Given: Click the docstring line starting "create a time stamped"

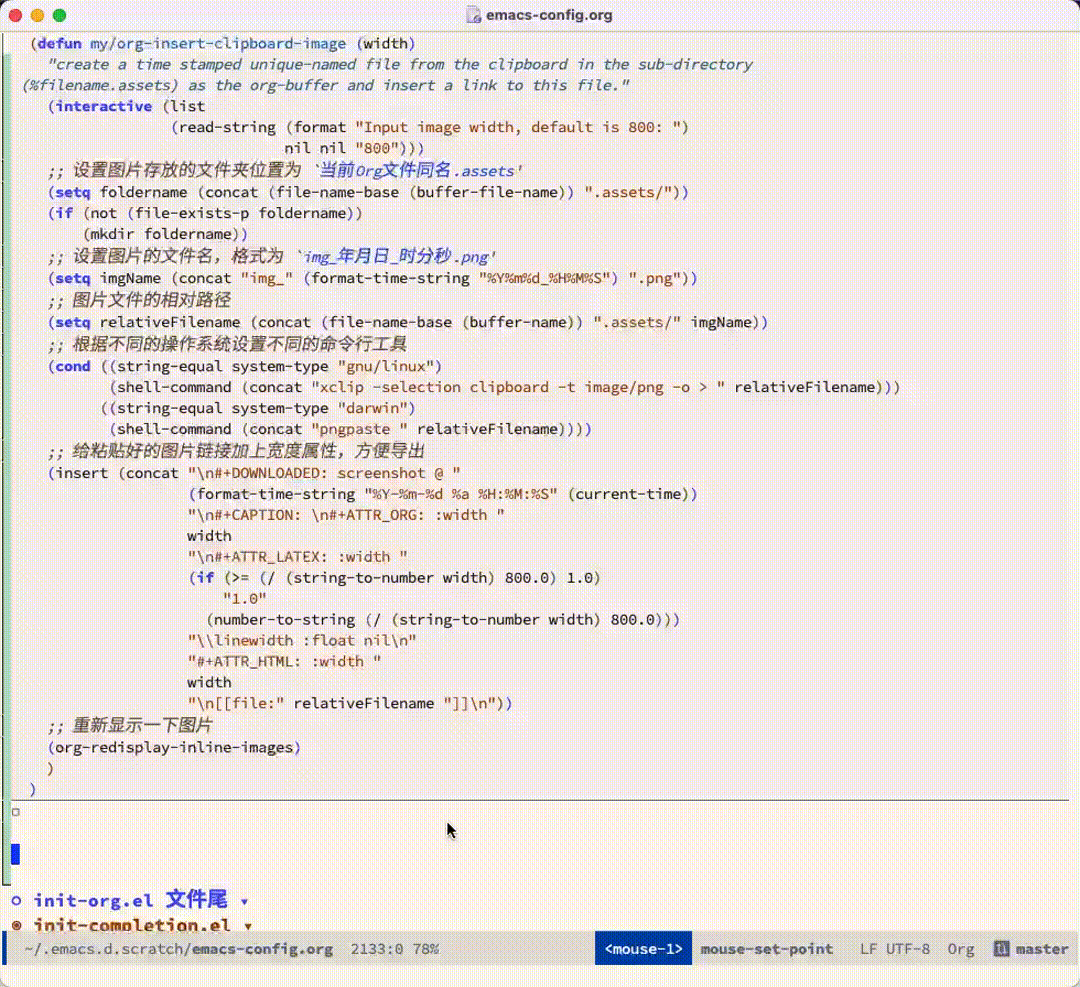Looking at the screenshot, I should (400, 65).
